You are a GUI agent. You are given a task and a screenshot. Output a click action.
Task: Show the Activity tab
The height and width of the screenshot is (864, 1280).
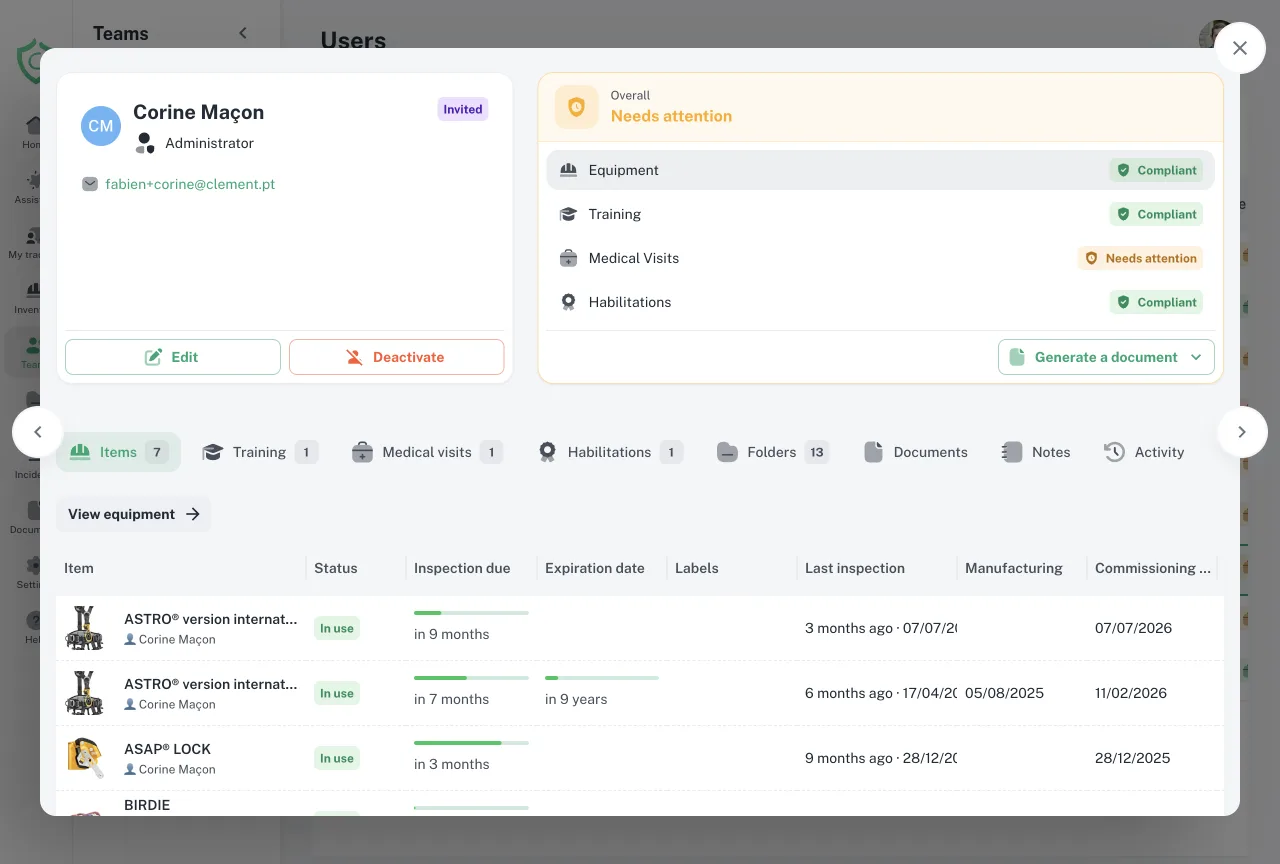1144,452
